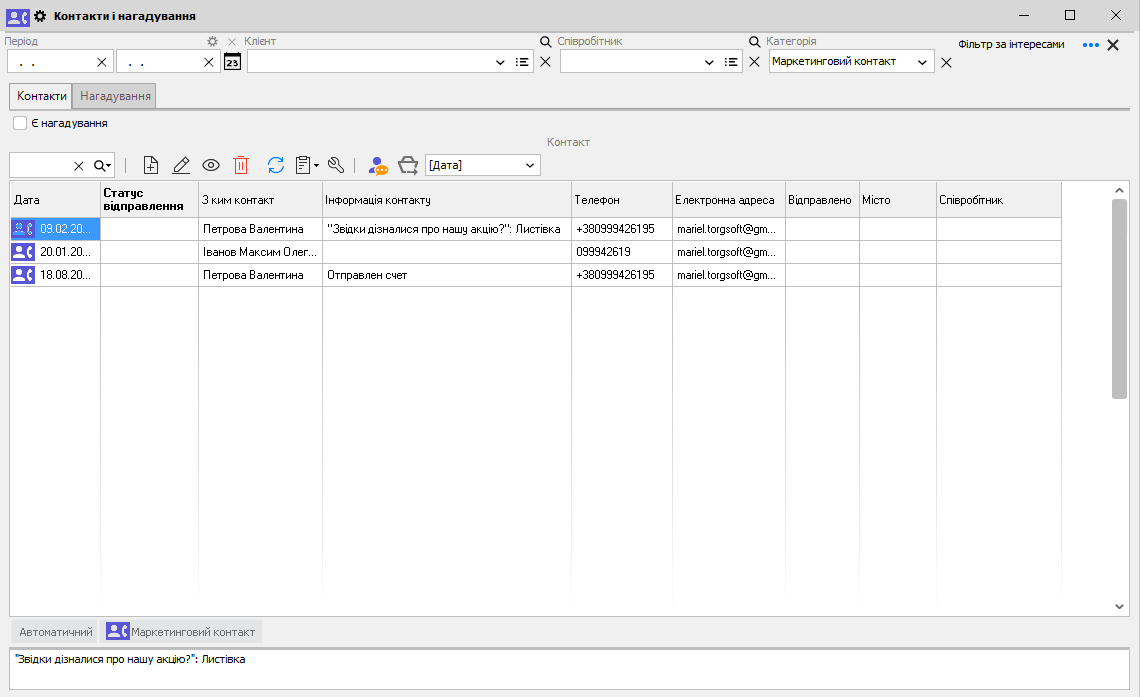Click the Автоматичний button at bottom

point(56,632)
